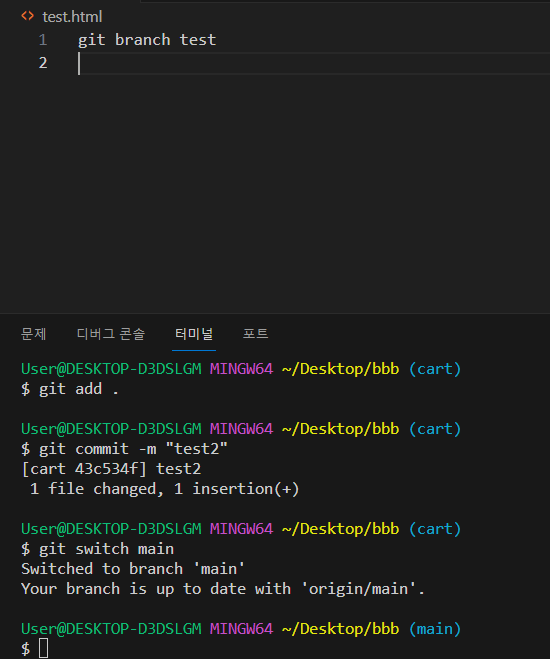Click the terminal cursor at the last prompt
Viewport: 550px width, 659px height.
pos(44,648)
